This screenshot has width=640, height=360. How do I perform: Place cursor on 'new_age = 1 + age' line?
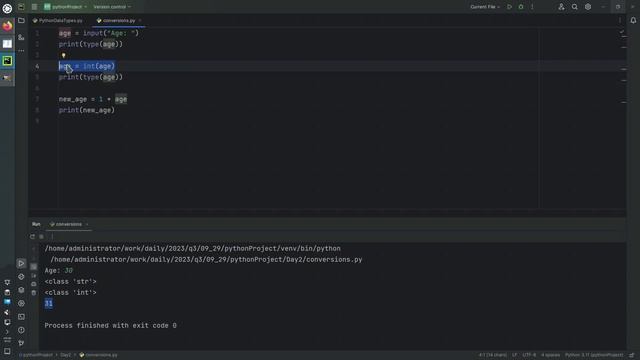[93, 99]
